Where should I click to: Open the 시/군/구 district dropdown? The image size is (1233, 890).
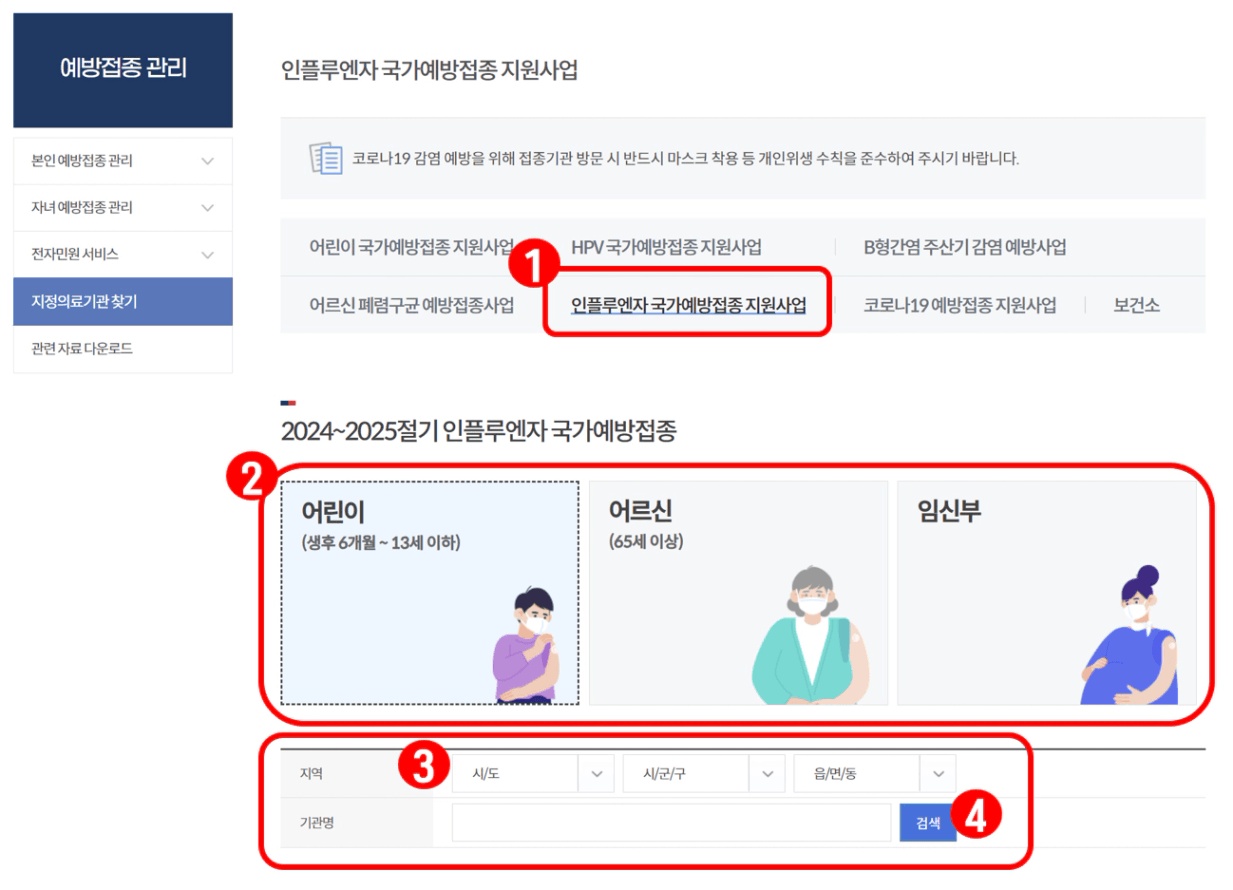pyautogui.click(x=704, y=773)
